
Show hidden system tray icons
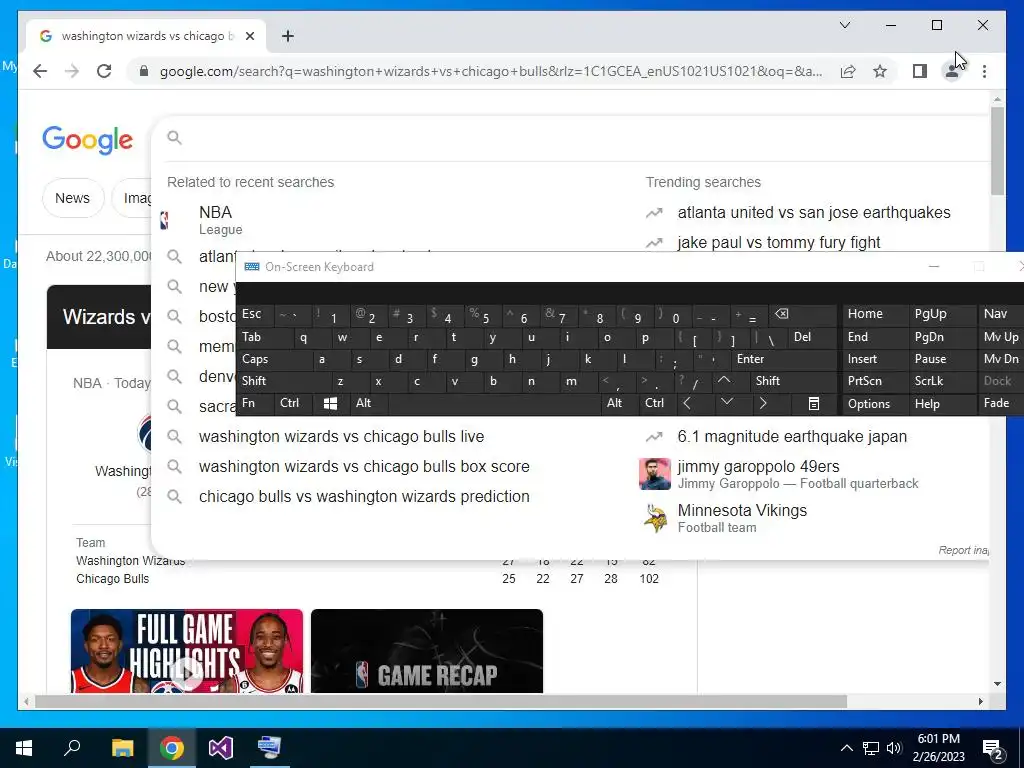point(846,748)
